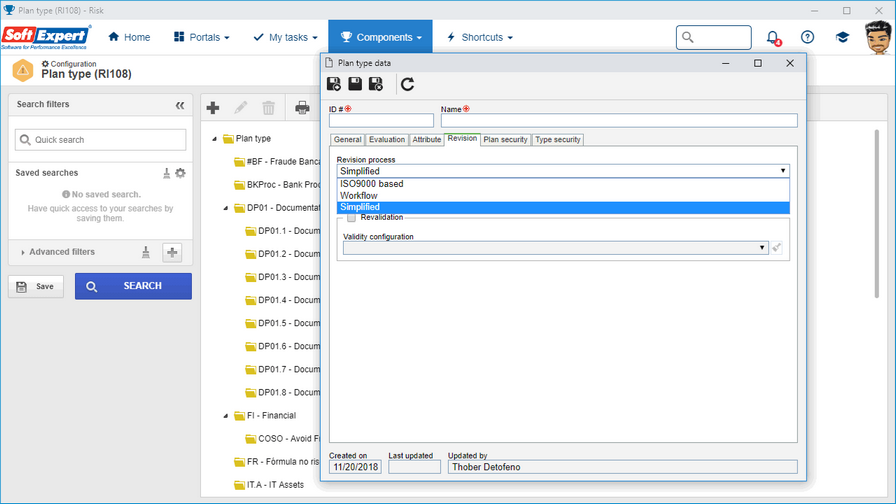Click the SoftExpert logo

pos(46,37)
